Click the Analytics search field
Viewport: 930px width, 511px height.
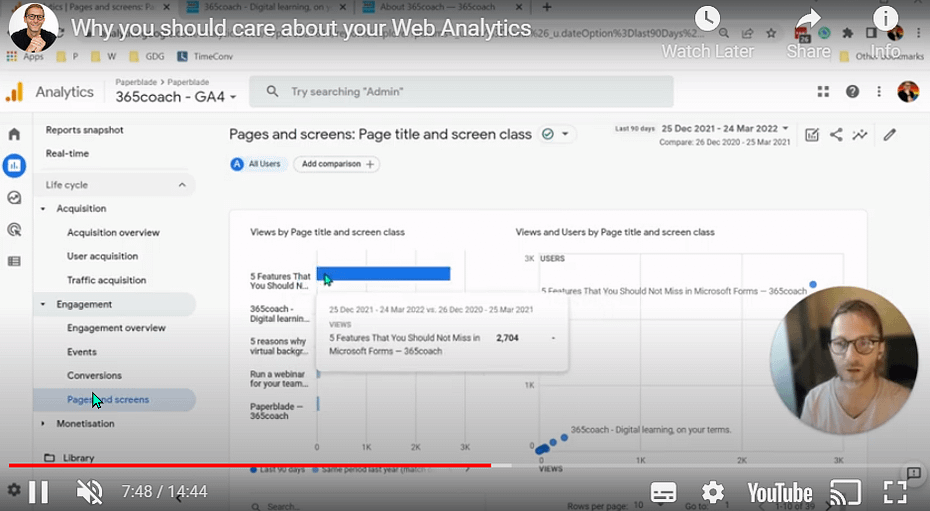point(461,91)
